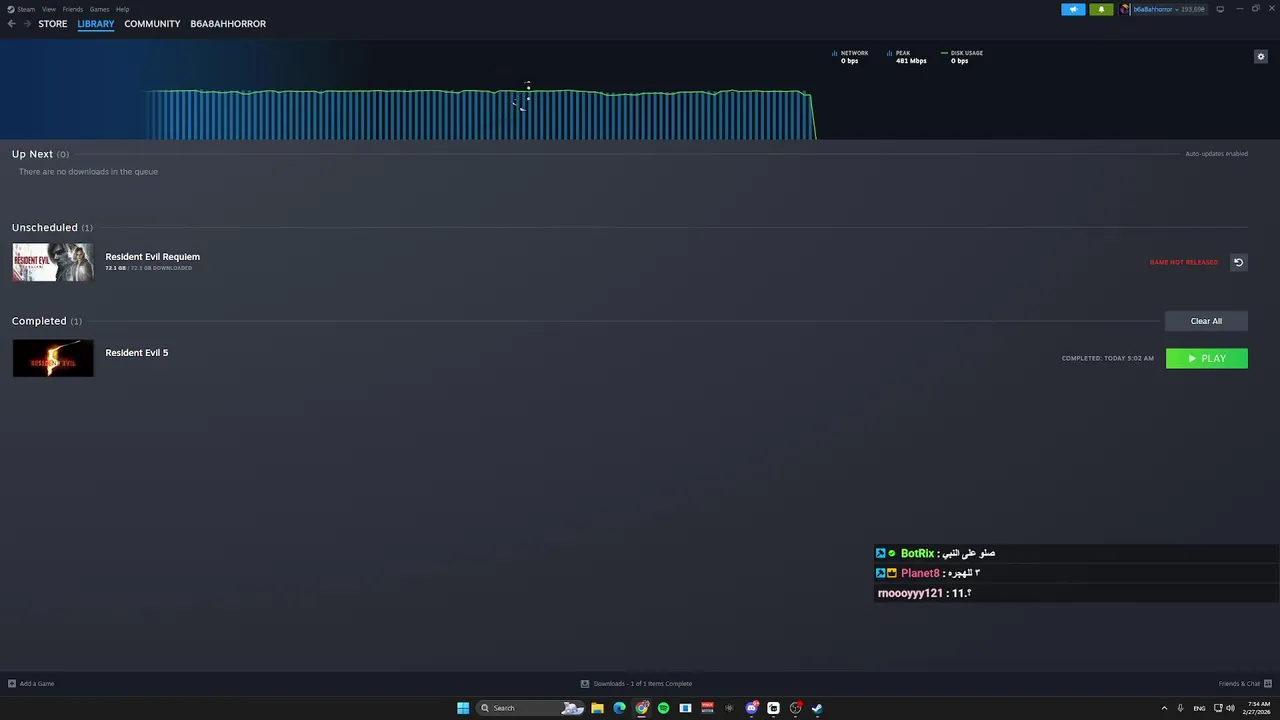Image resolution: width=1280 pixels, height=720 pixels.
Task: Open the Windows Start menu
Action: [x=463, y=708]
